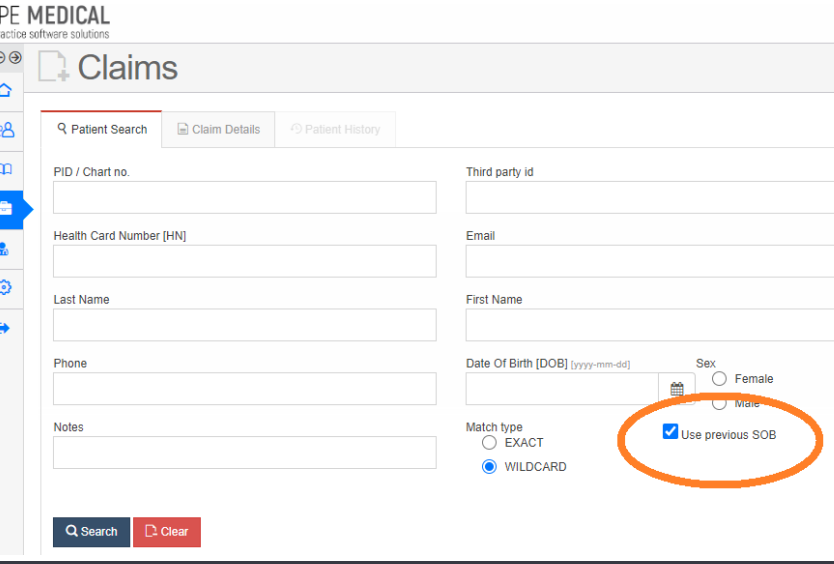Viewport: 834px width, 564px height.
Task: Select the active briefcase claims sidebar icon
Action: [6, 208]
